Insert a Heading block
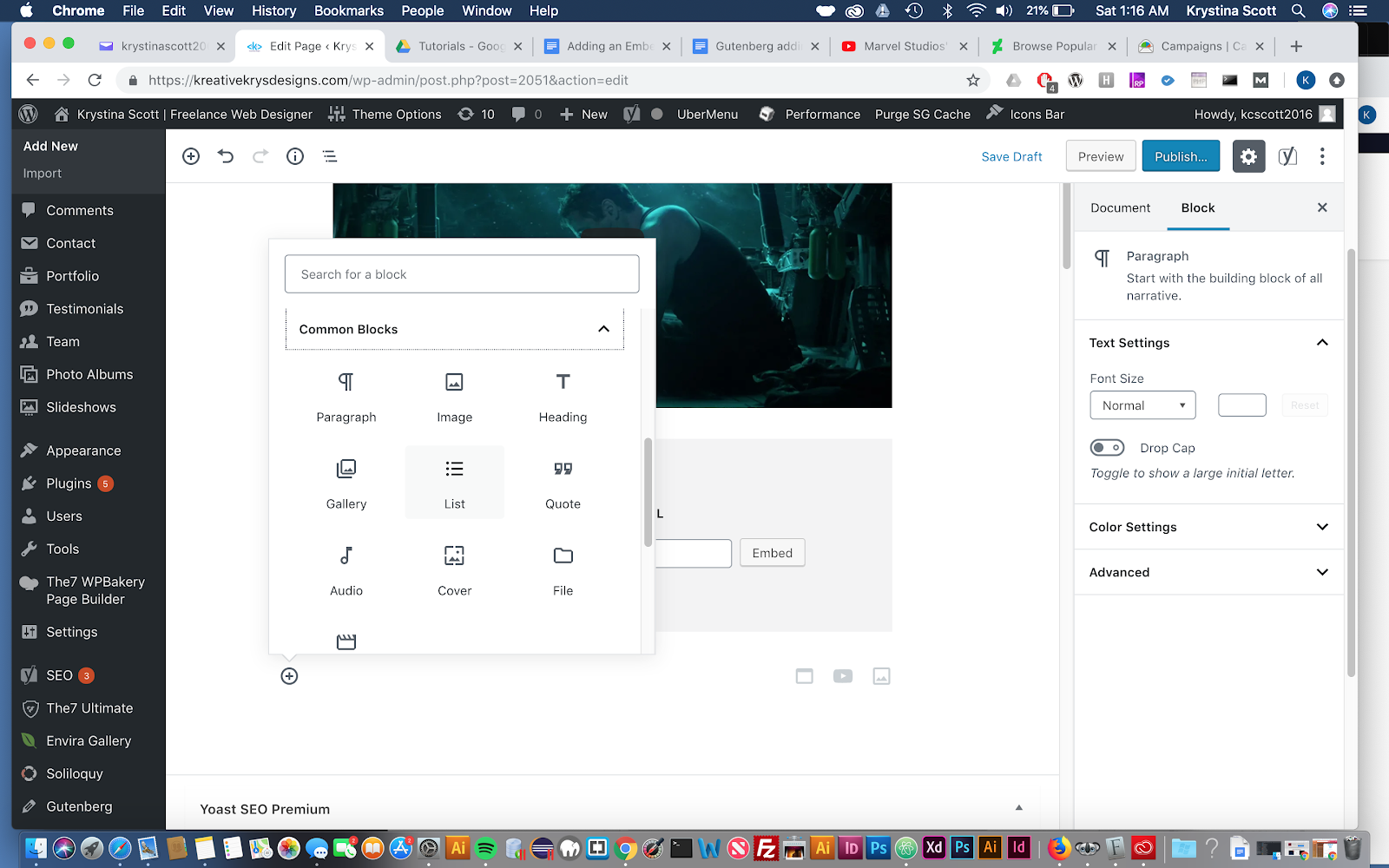 563,397
